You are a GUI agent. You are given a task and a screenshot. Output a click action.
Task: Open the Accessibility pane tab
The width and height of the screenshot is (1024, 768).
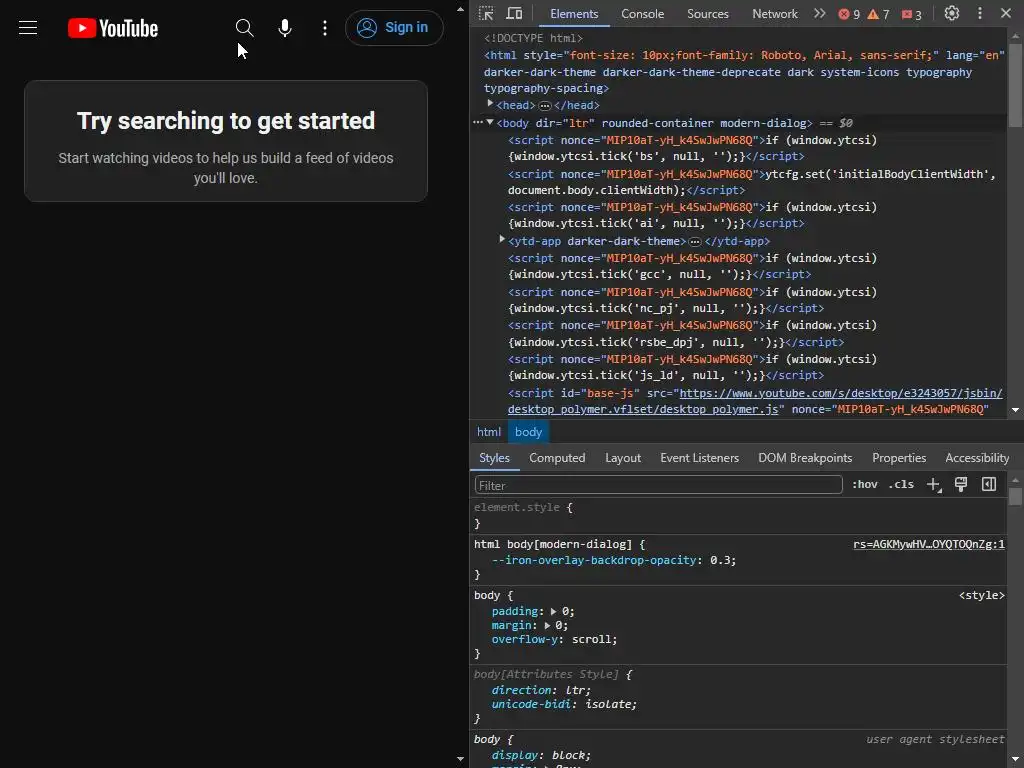click(977, 458)
